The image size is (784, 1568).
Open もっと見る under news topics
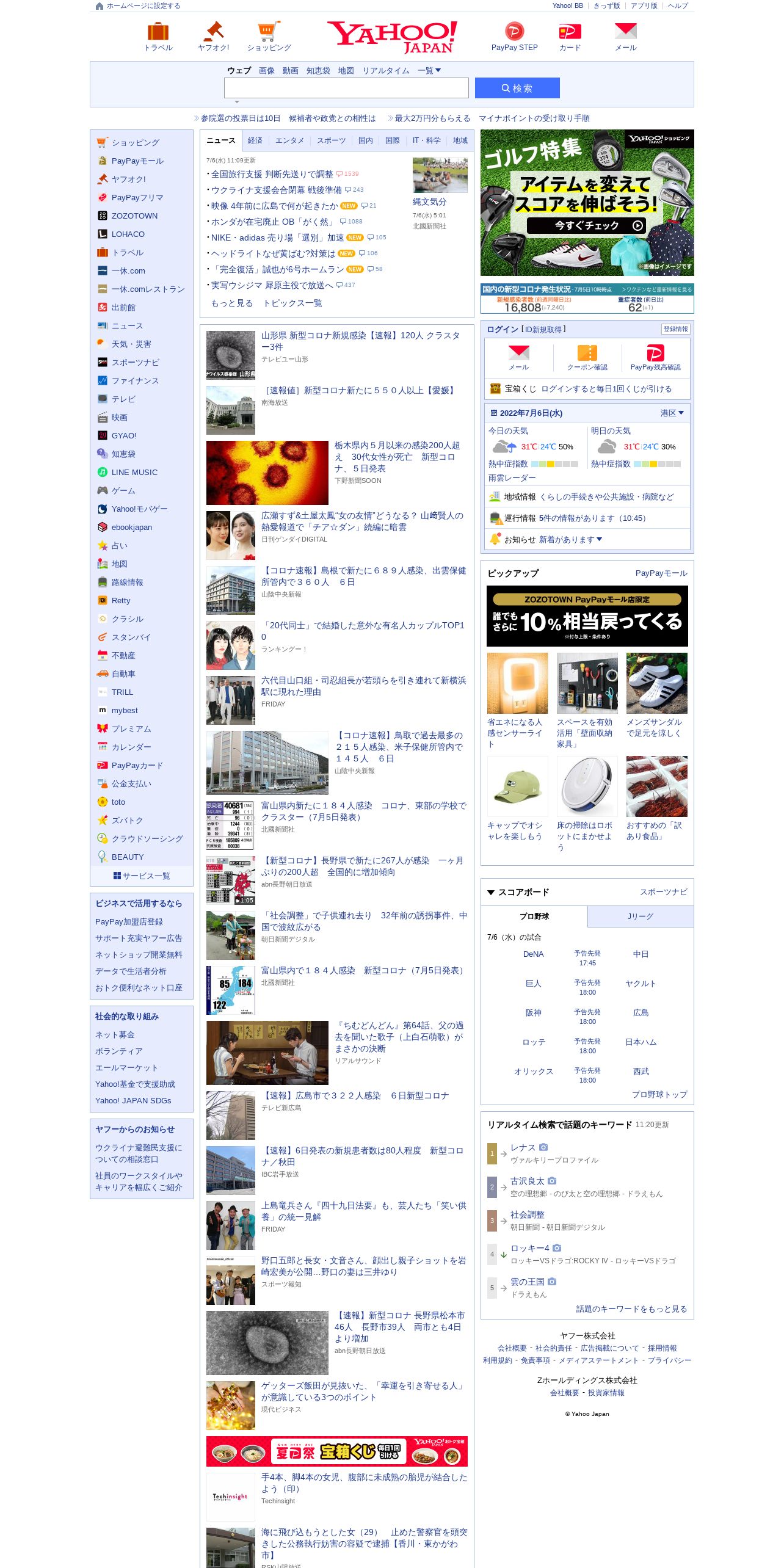coord(232,303)
